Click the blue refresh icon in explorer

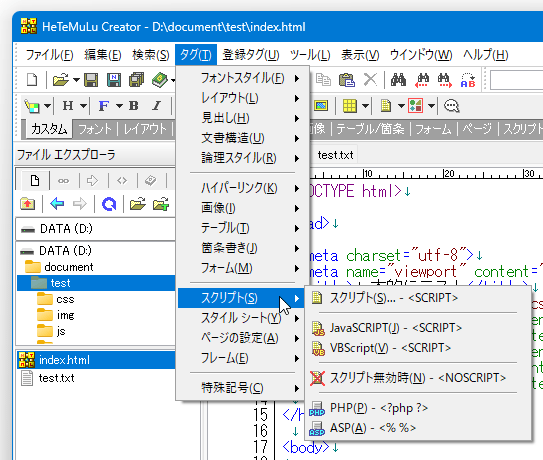[x=109, y=204]
